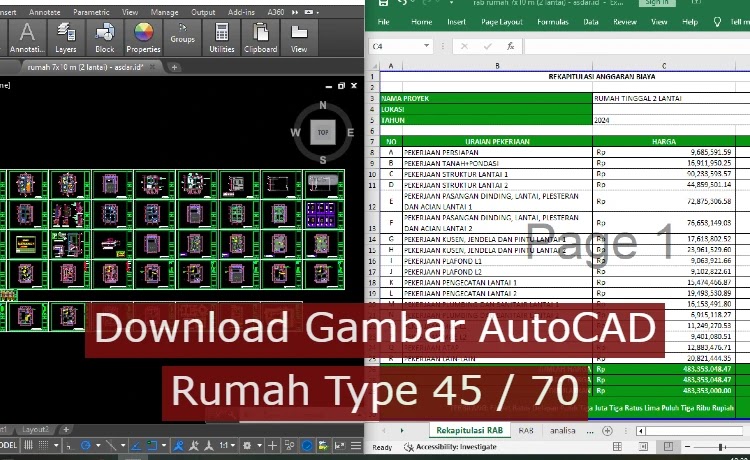Open AutoCAD status bar customization menu

[x=356, y=446]
